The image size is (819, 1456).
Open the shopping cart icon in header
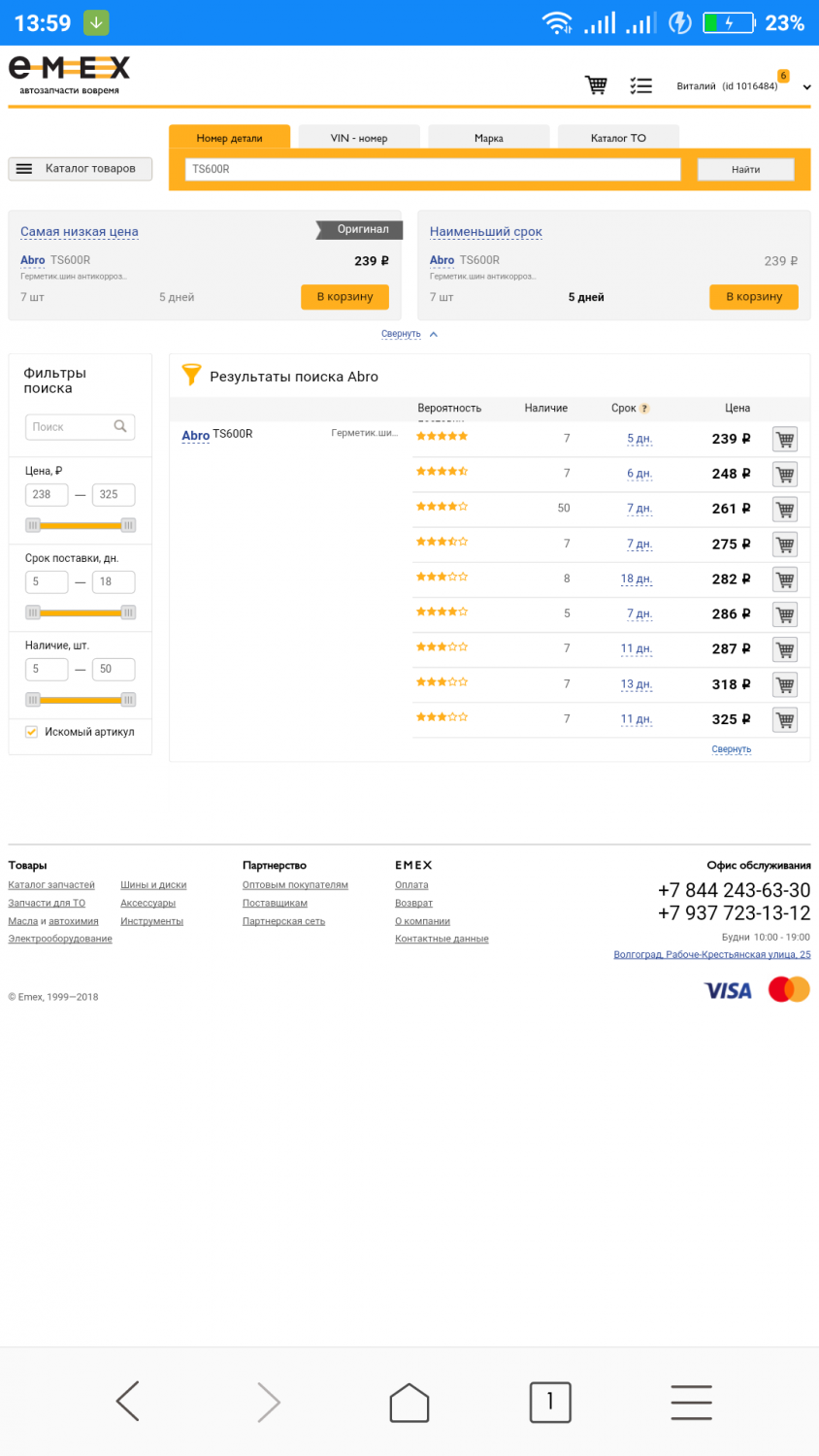coord(596,85)
